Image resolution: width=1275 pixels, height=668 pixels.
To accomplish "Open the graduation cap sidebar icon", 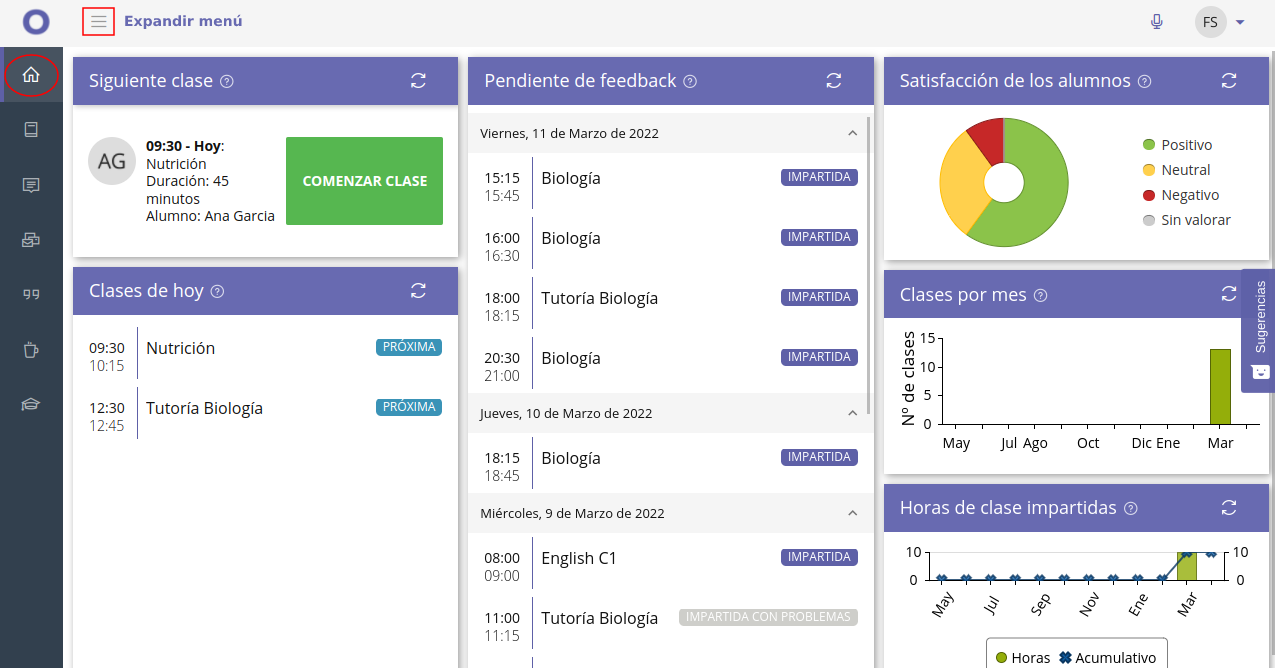I will [31, 404].
